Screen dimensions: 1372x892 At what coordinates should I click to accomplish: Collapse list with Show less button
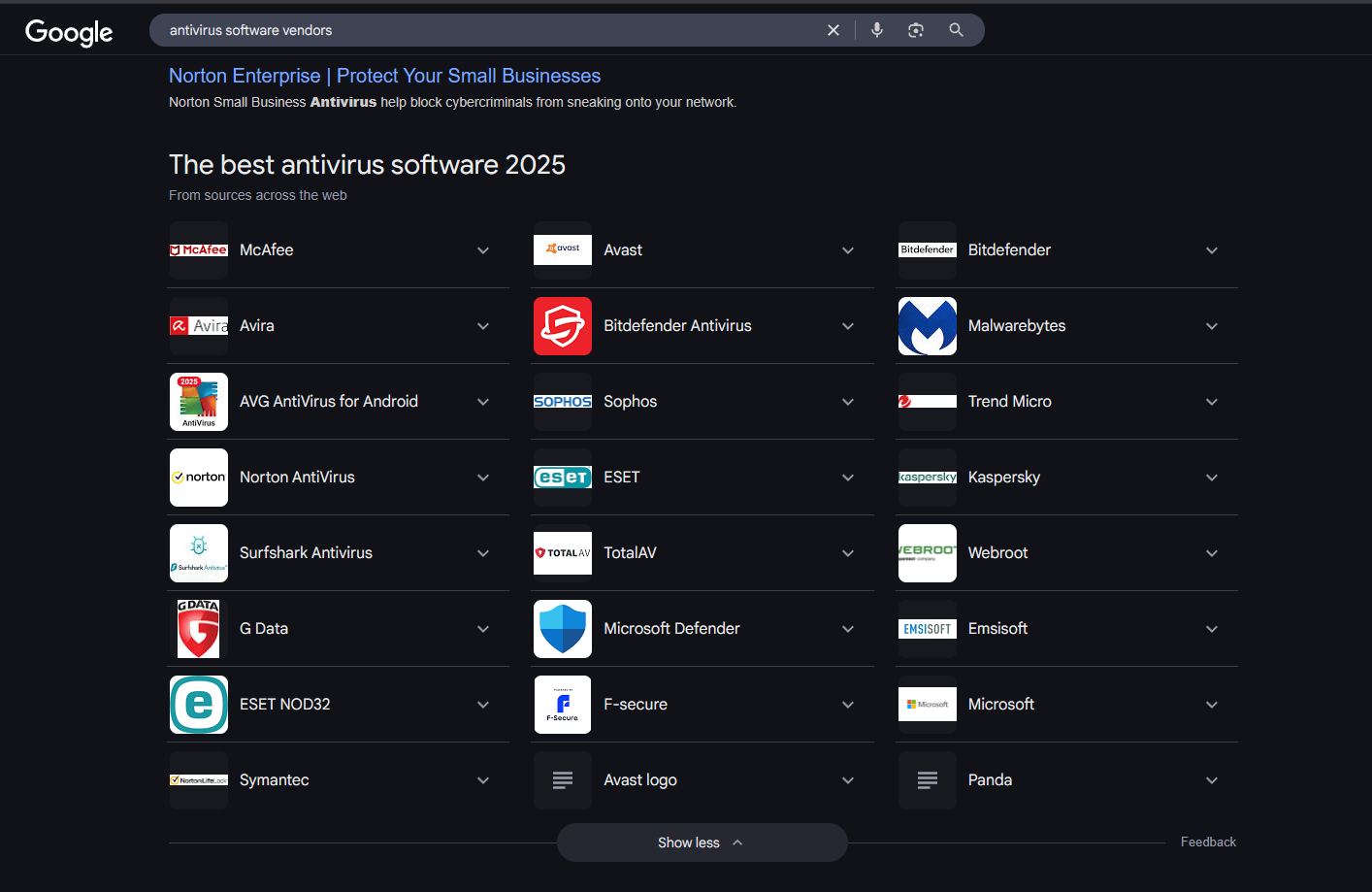click(x=702, y=842)
